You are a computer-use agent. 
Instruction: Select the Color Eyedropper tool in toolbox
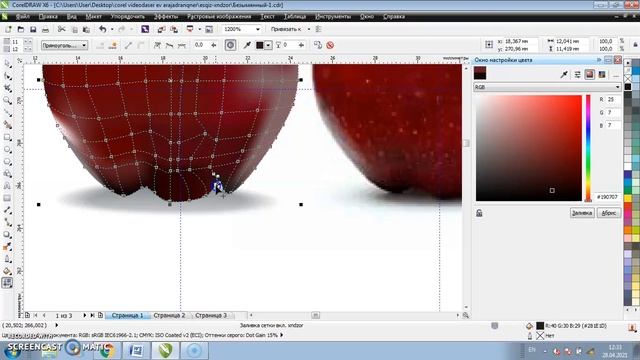(x=7, y=247)
